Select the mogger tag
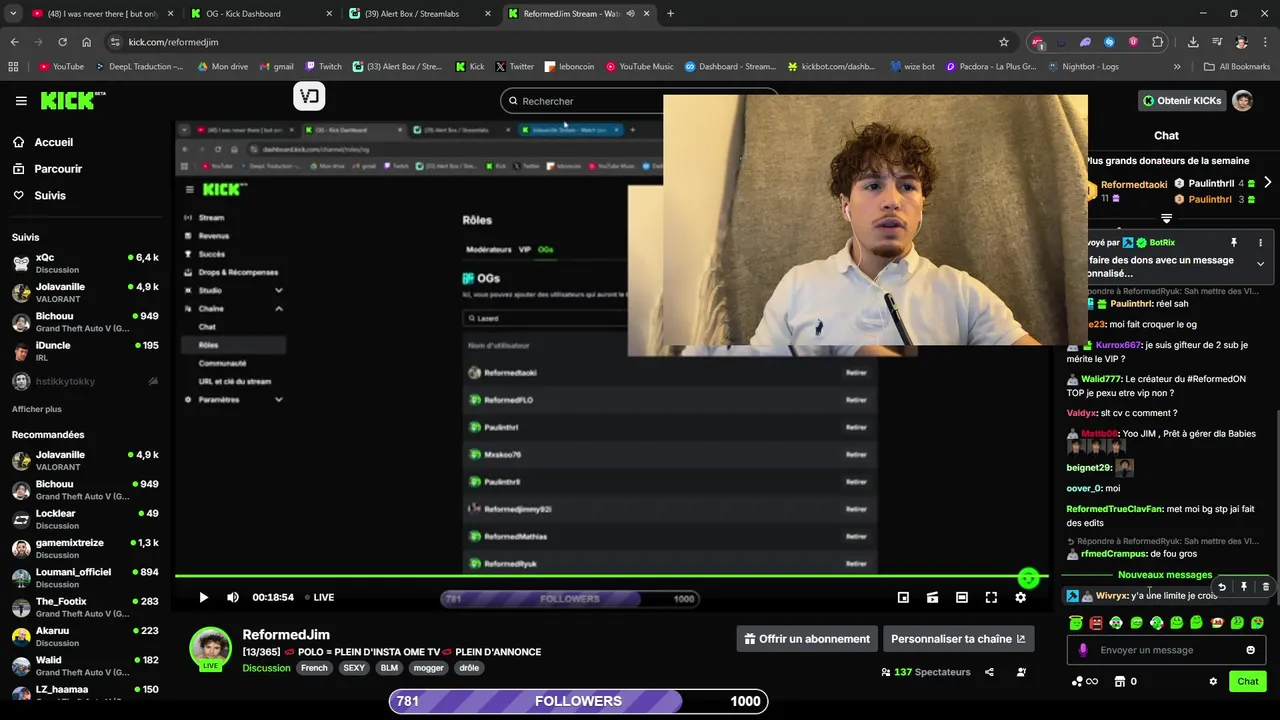 pos(428,668)
